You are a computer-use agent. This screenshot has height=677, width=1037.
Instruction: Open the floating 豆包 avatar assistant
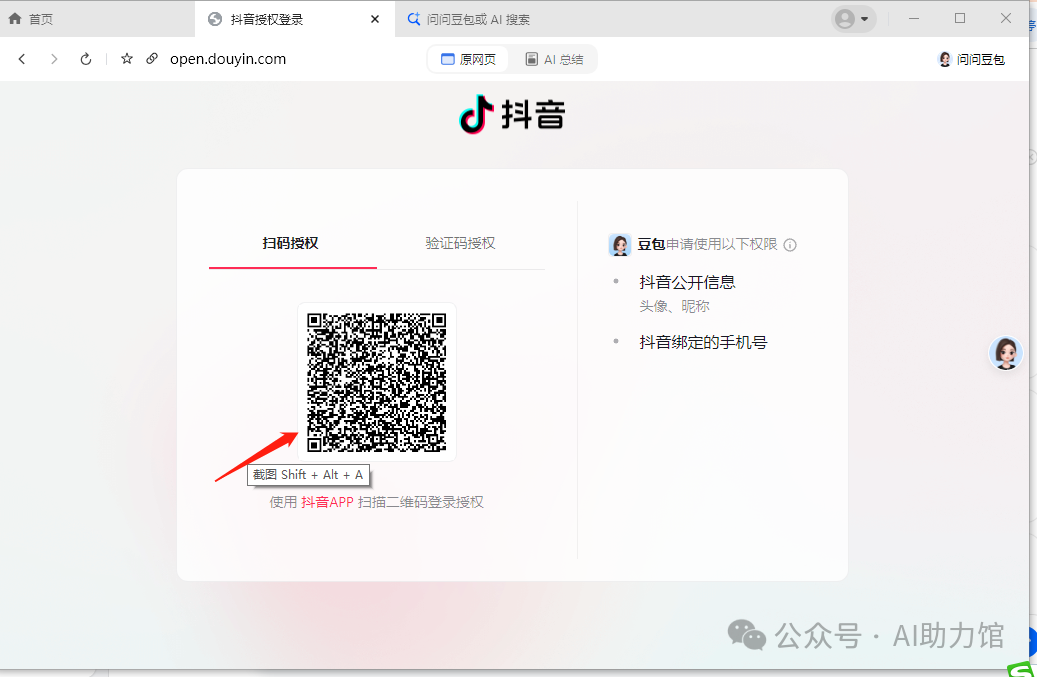[x=1006, y=353]
